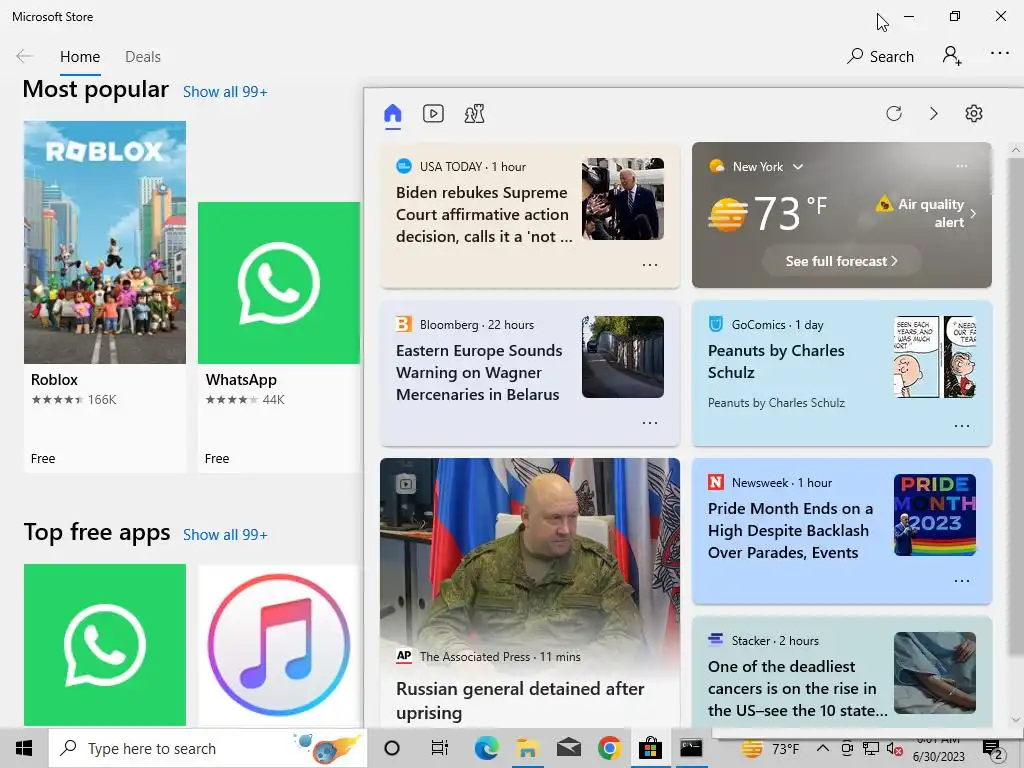This screenshot has width=1024, height=768.
Task: Open the Store sign-in account icon
Action: tap(952, 56)
